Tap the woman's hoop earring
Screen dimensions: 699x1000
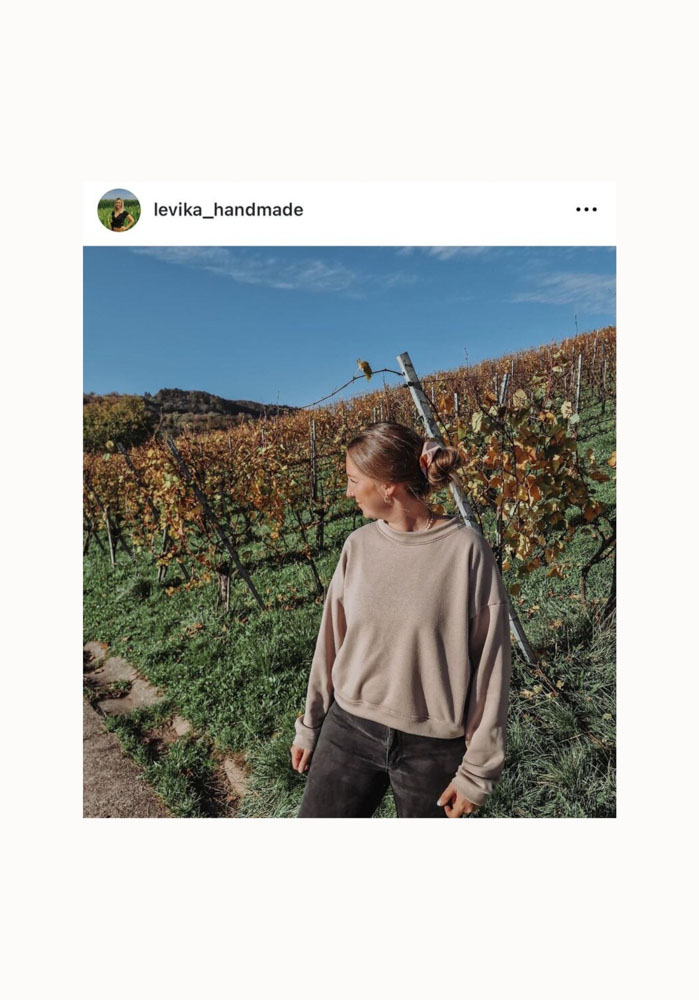tap(387, 499)
